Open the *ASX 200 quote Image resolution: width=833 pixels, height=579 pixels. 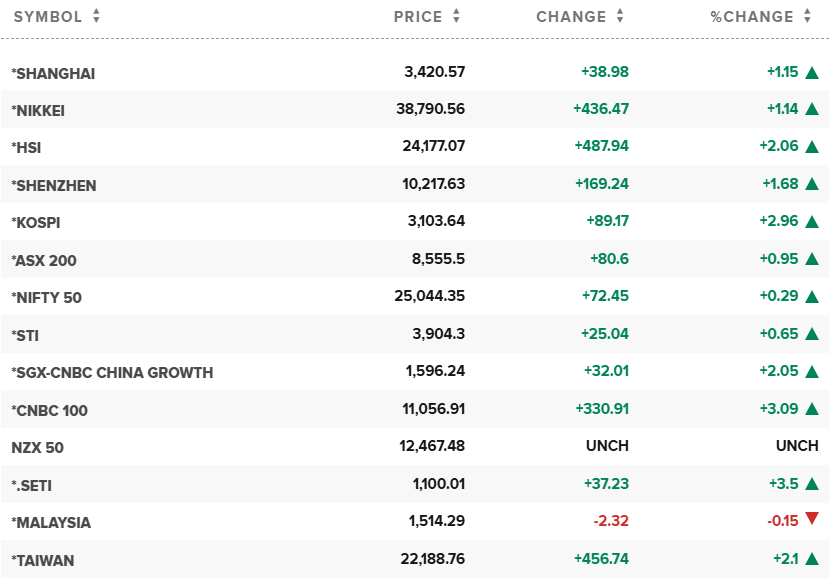point(44,261)
